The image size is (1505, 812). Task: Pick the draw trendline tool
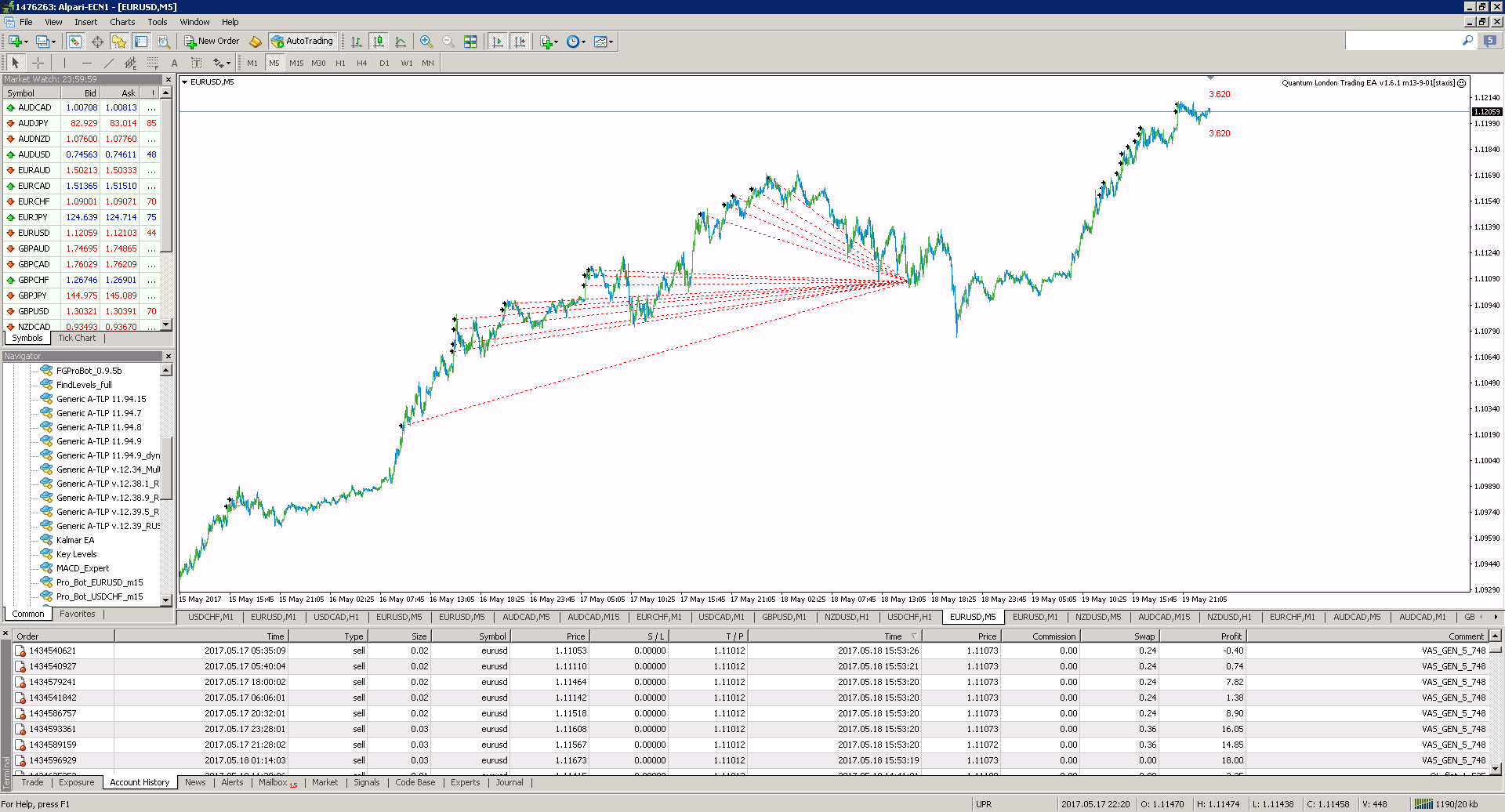tap(108, 63)
